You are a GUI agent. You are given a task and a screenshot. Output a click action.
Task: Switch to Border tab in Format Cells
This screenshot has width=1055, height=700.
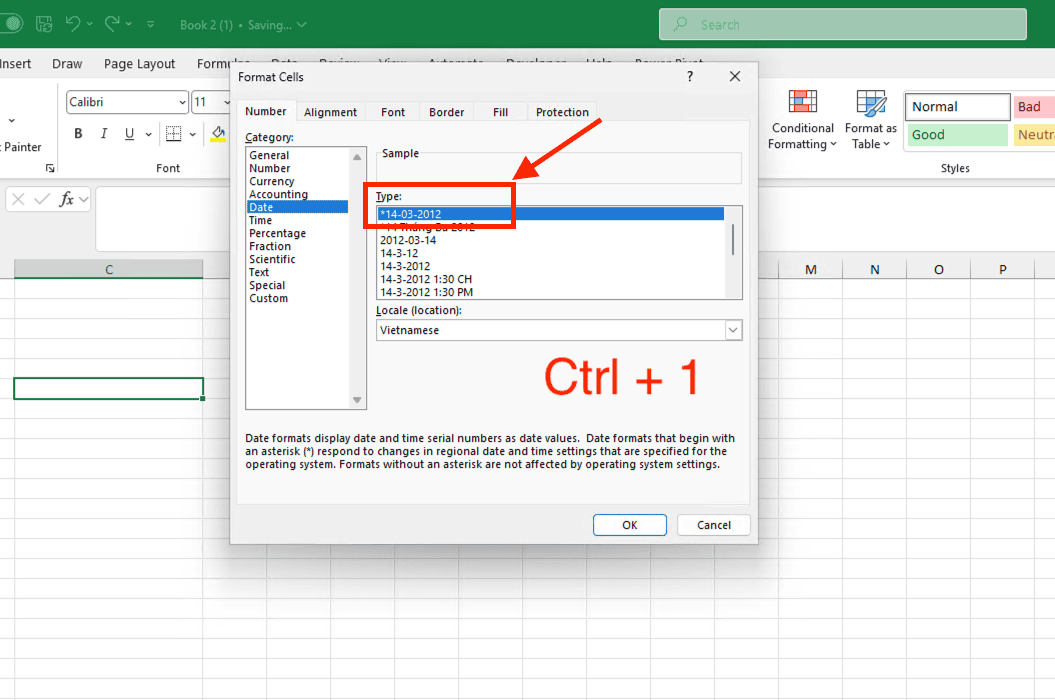(447, 112)
